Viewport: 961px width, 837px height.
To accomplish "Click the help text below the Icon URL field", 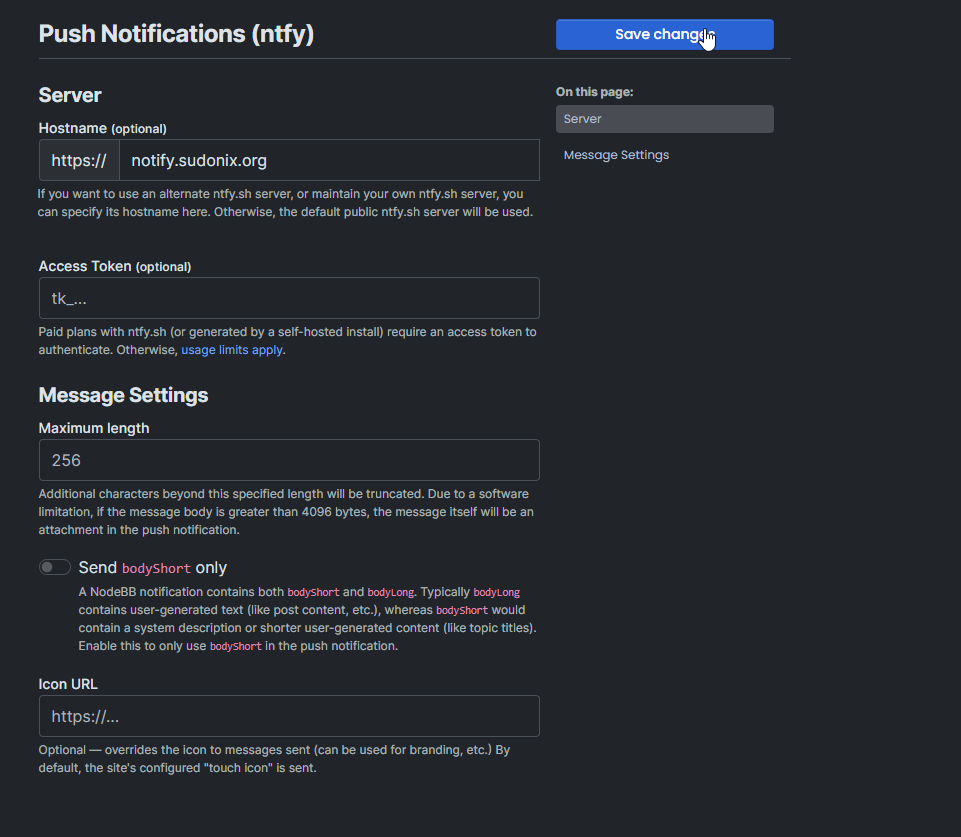I will tap(274, 759).
